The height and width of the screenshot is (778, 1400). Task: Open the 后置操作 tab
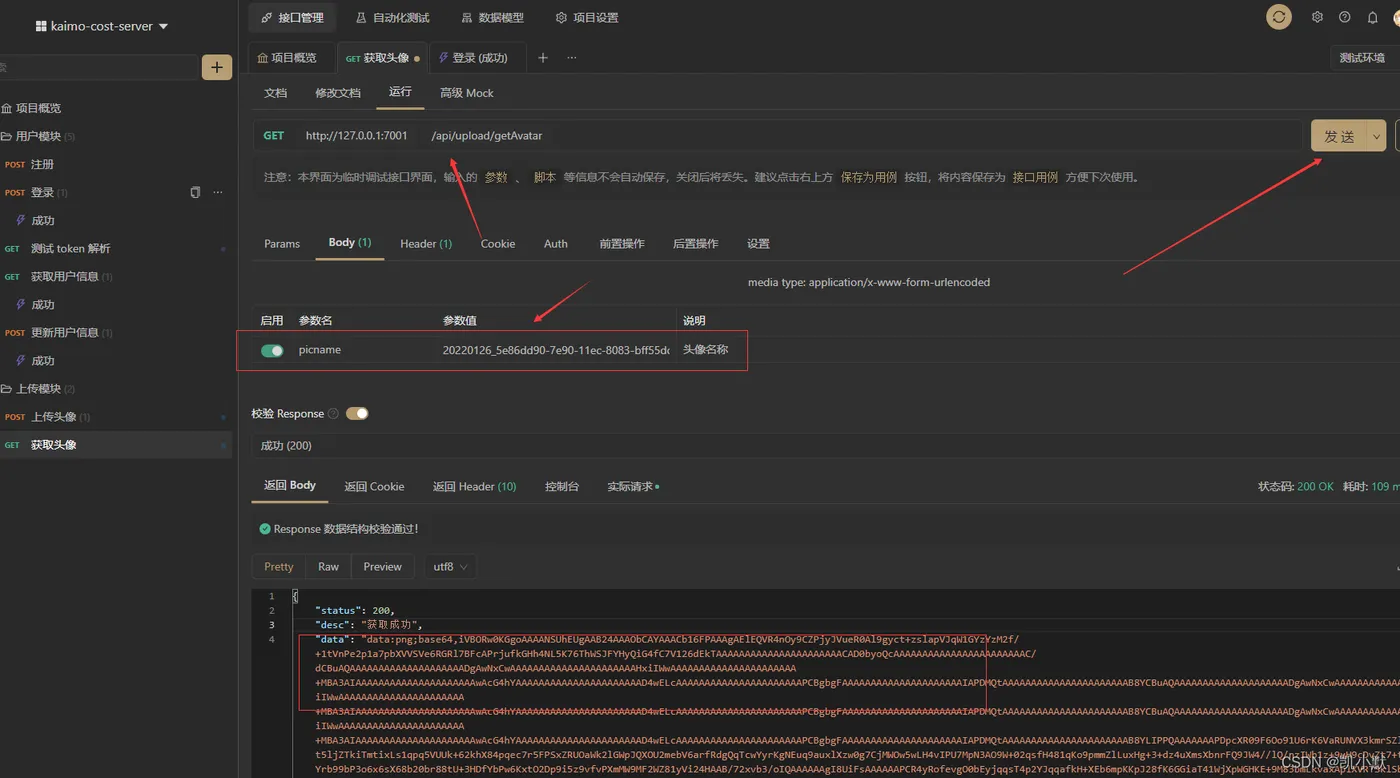coord(695,244)
